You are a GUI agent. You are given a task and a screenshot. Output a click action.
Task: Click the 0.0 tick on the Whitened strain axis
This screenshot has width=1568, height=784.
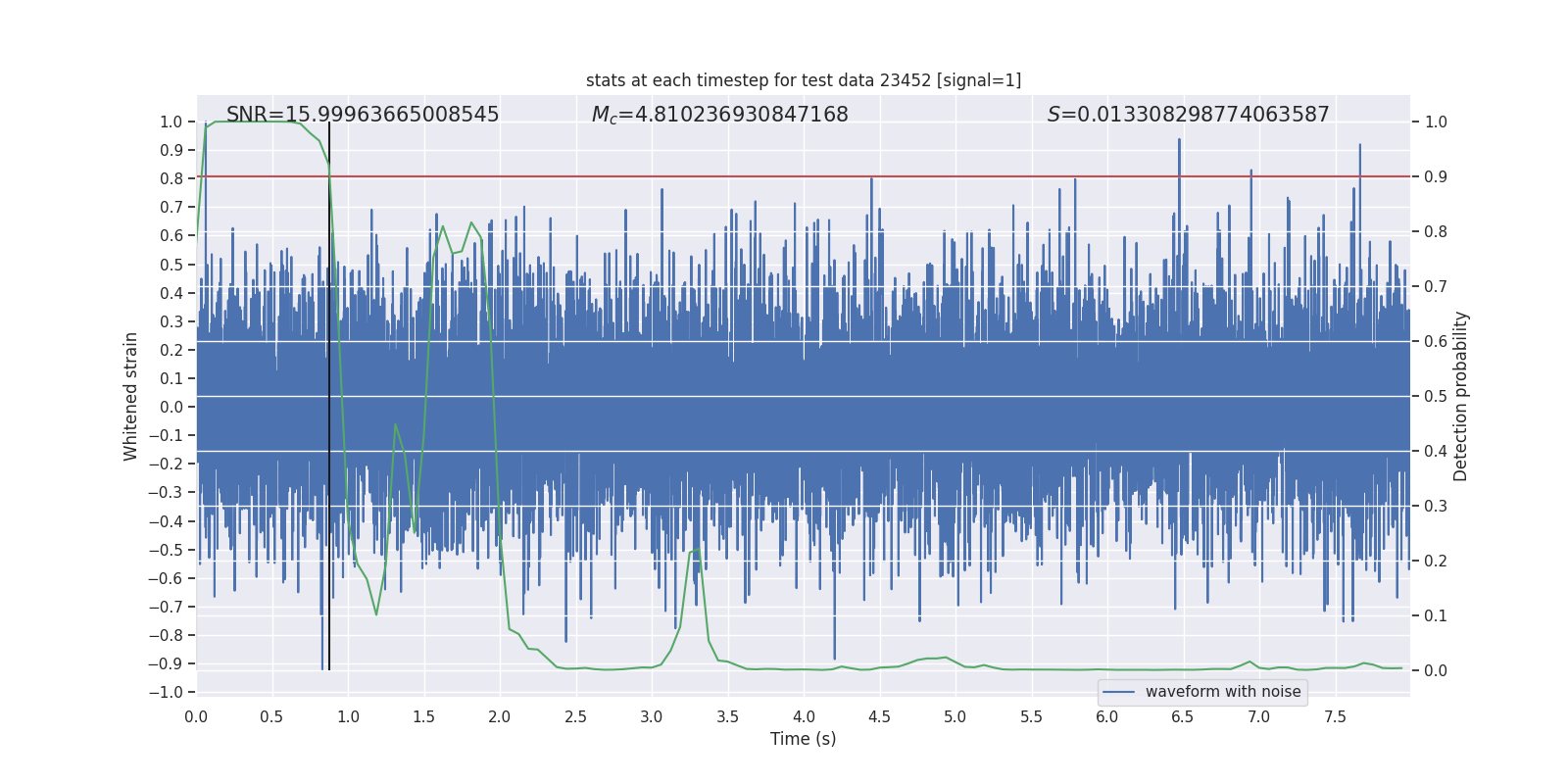click(171, 408)
